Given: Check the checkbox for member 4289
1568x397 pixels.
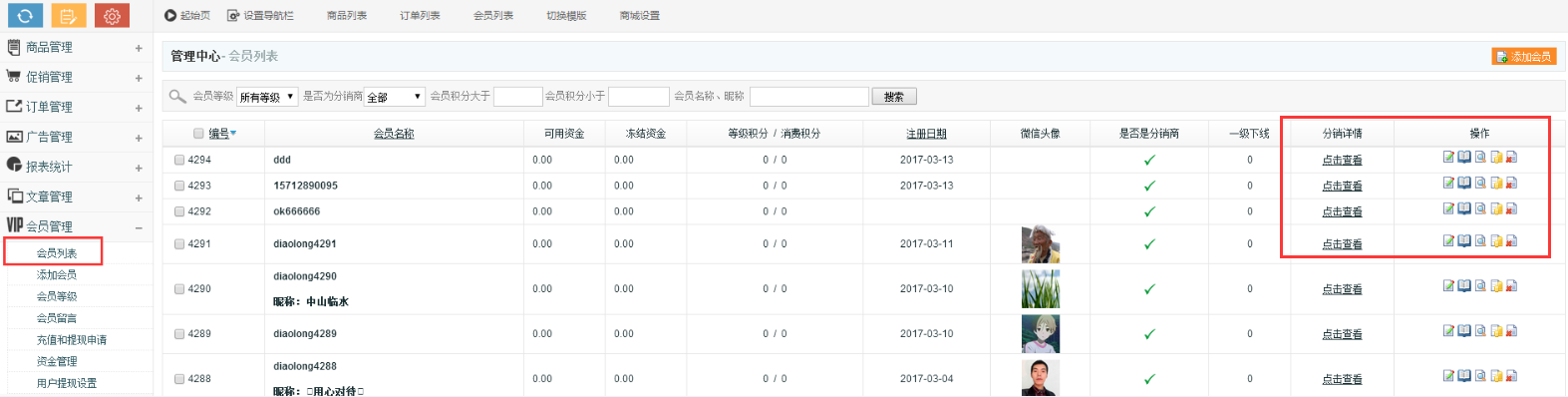Looking at the screenshot, I should (x=179, y=334).
